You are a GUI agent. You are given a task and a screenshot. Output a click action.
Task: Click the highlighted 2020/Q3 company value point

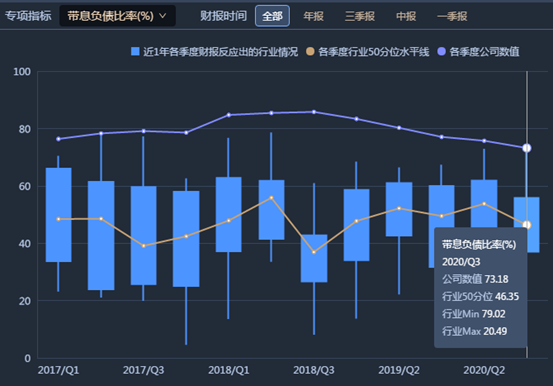[x=527, y=148]
